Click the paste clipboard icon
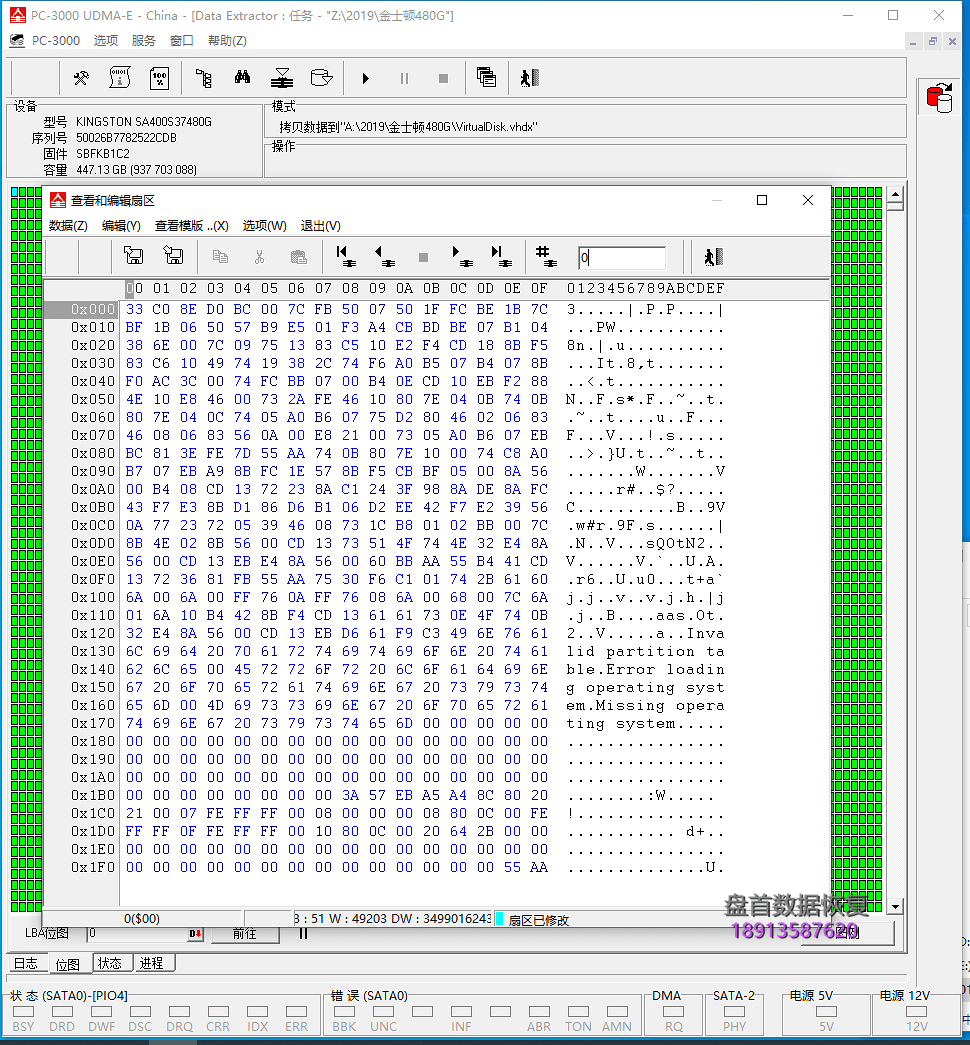This screenshot has height=1045, width=970. coord(299,256)
